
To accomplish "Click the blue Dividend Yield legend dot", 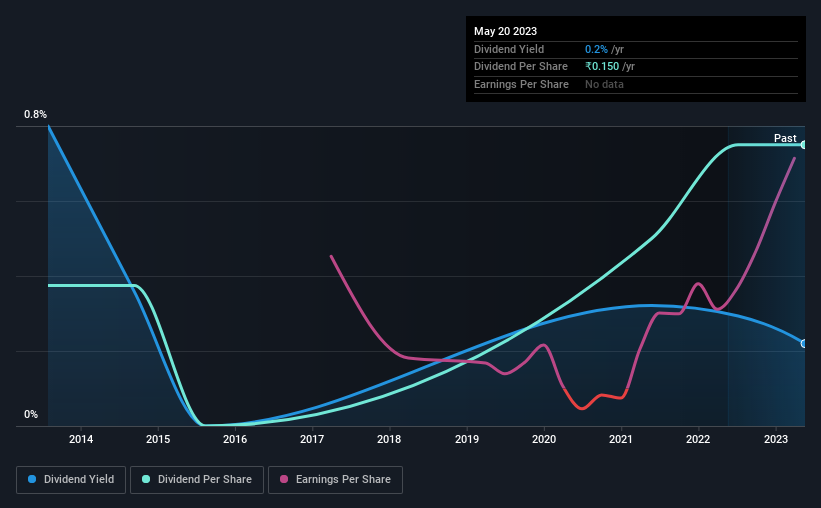I will coord(32,479).
